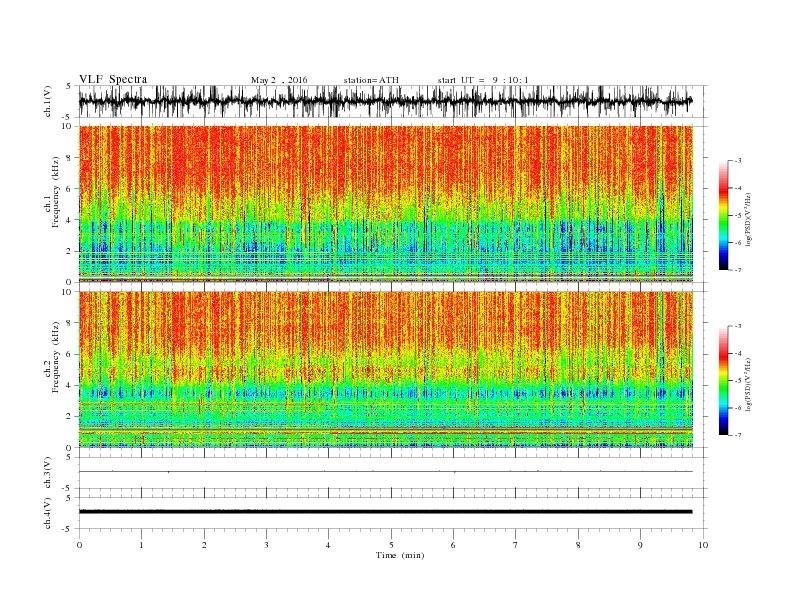Click the ch.1 "Frequency (kHz)" axis label
The image size is (792, 612).
pyautogui.click(x=56, y=192)
